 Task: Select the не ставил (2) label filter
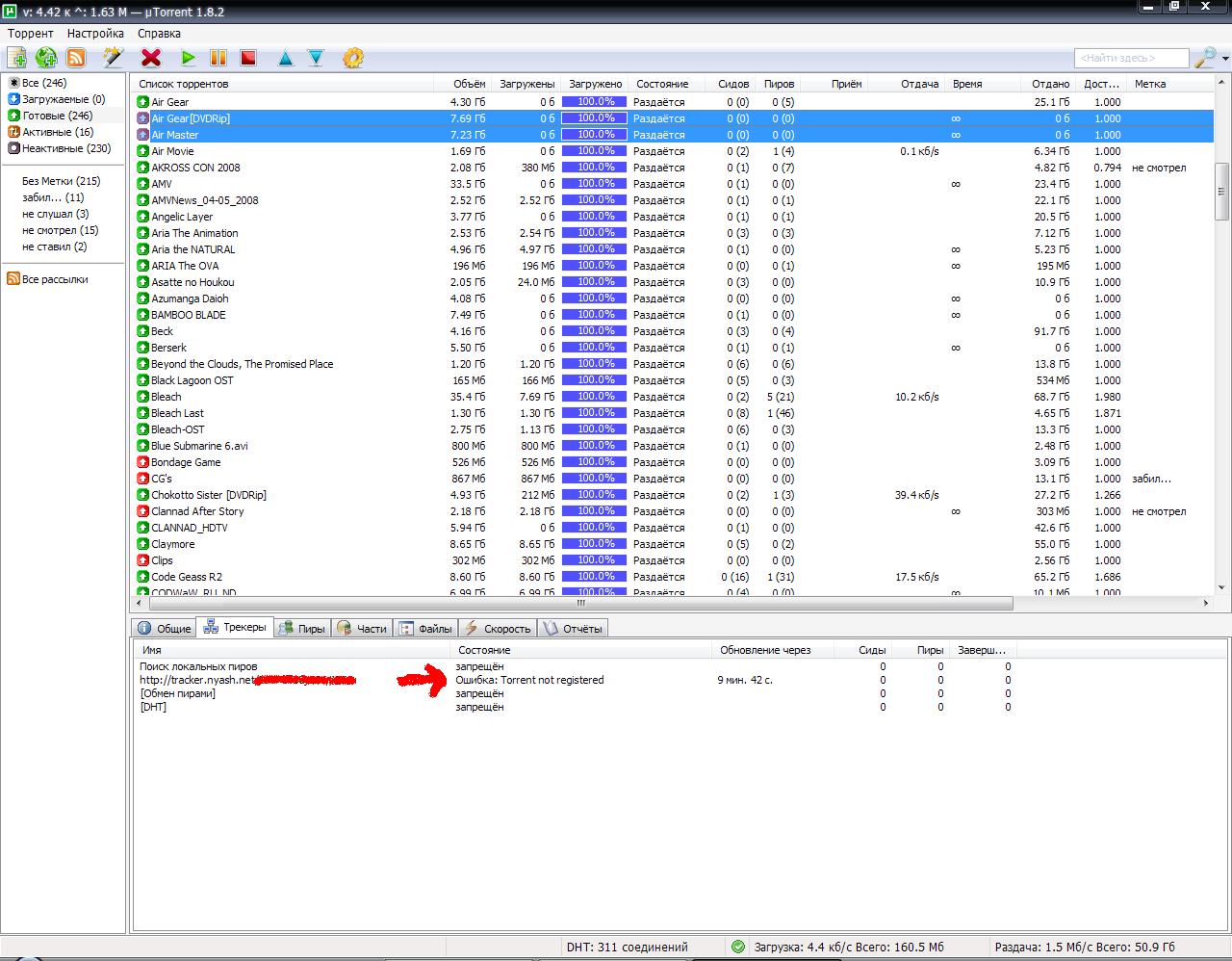[54, 247]
